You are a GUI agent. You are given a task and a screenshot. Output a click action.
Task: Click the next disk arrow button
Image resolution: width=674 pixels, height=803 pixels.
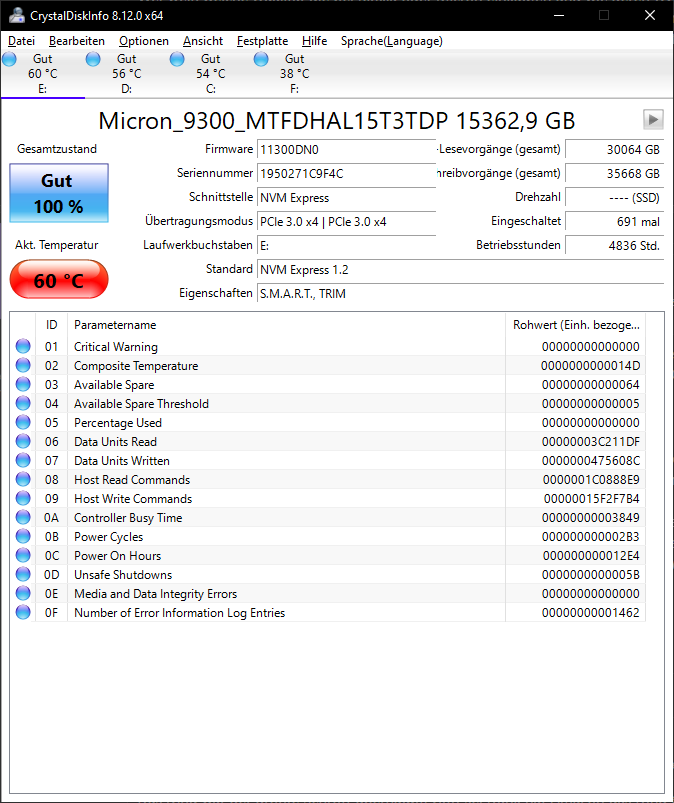point(653,119)
